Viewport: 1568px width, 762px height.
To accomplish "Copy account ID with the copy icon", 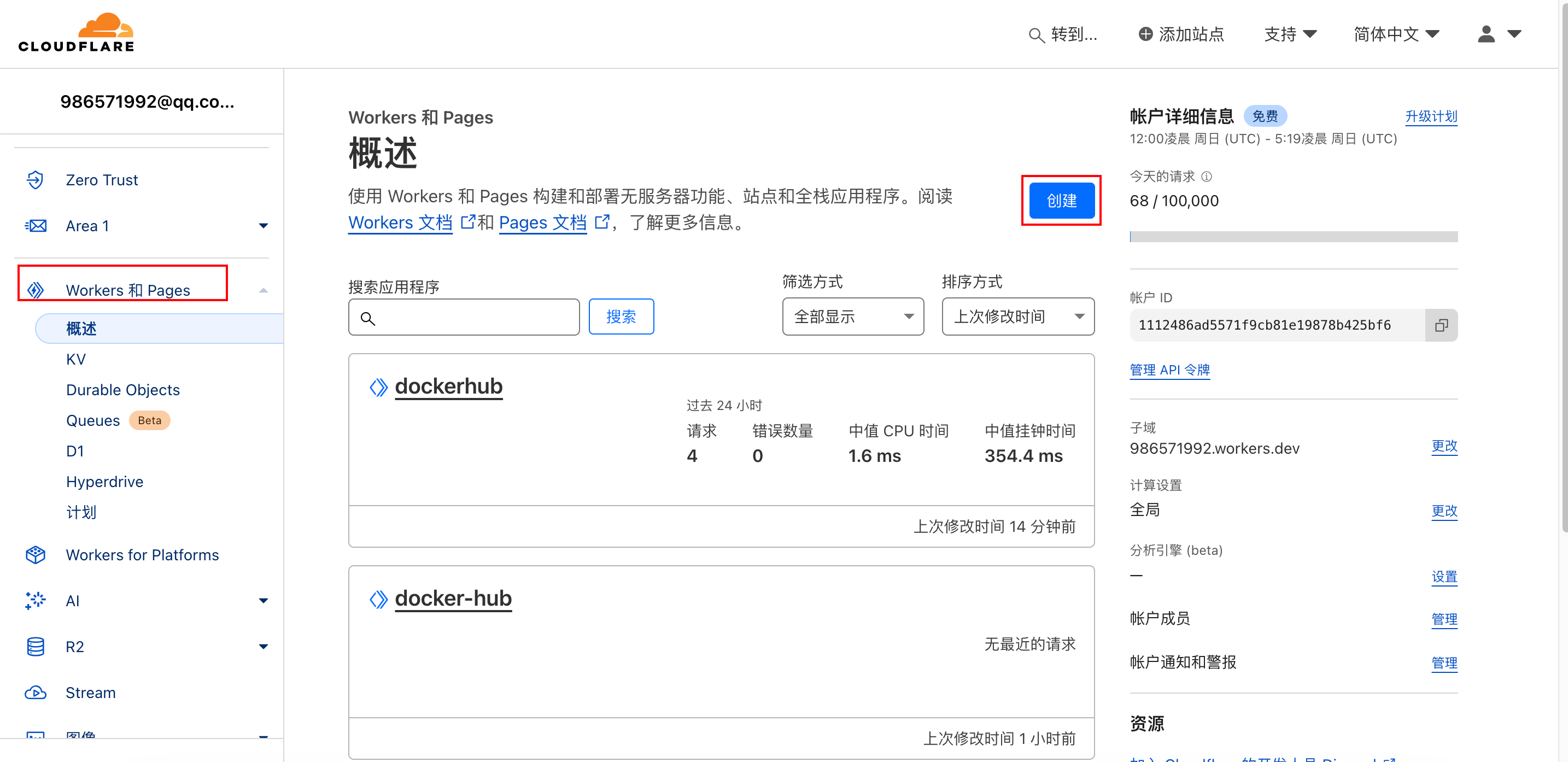I will pyautogui.click(x=1441, y=325).
